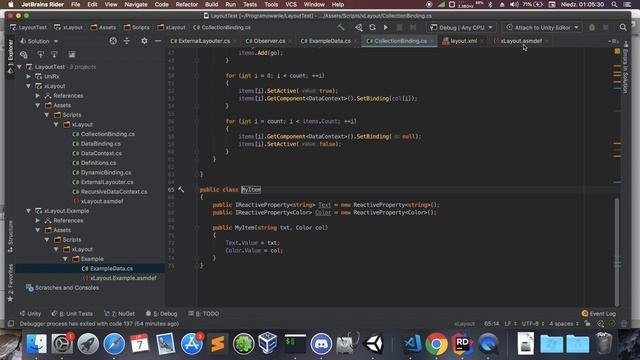The height and width of the screenshot is (360, 640).
Task: Click the Build hammer icon in toolbar
Action: (341, 27)
